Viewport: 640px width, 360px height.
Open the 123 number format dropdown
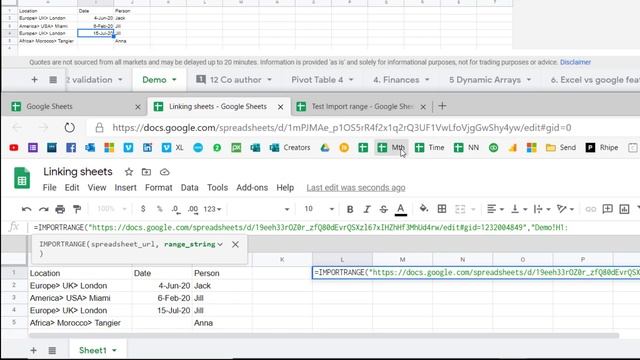pos(212,209)
